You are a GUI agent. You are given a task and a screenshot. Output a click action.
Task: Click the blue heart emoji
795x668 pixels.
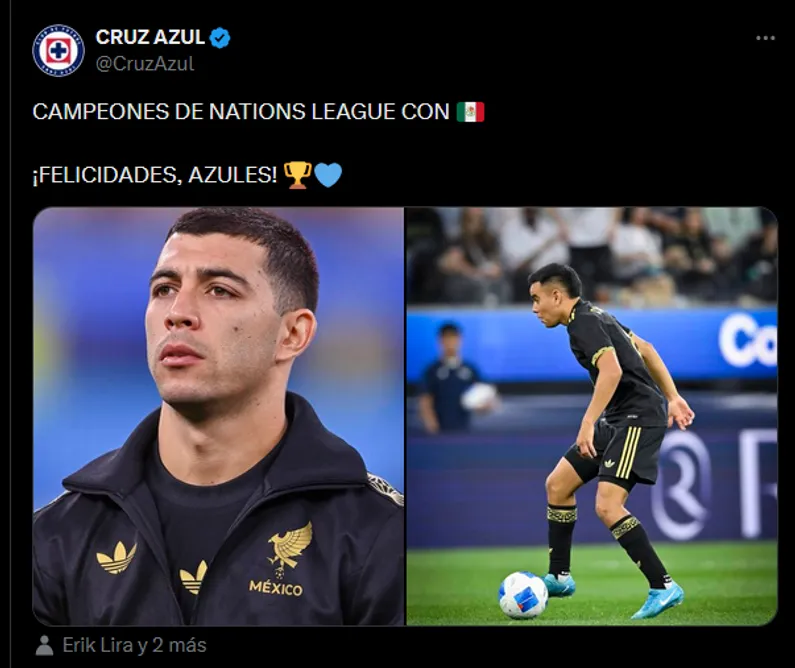click(328, 175)
